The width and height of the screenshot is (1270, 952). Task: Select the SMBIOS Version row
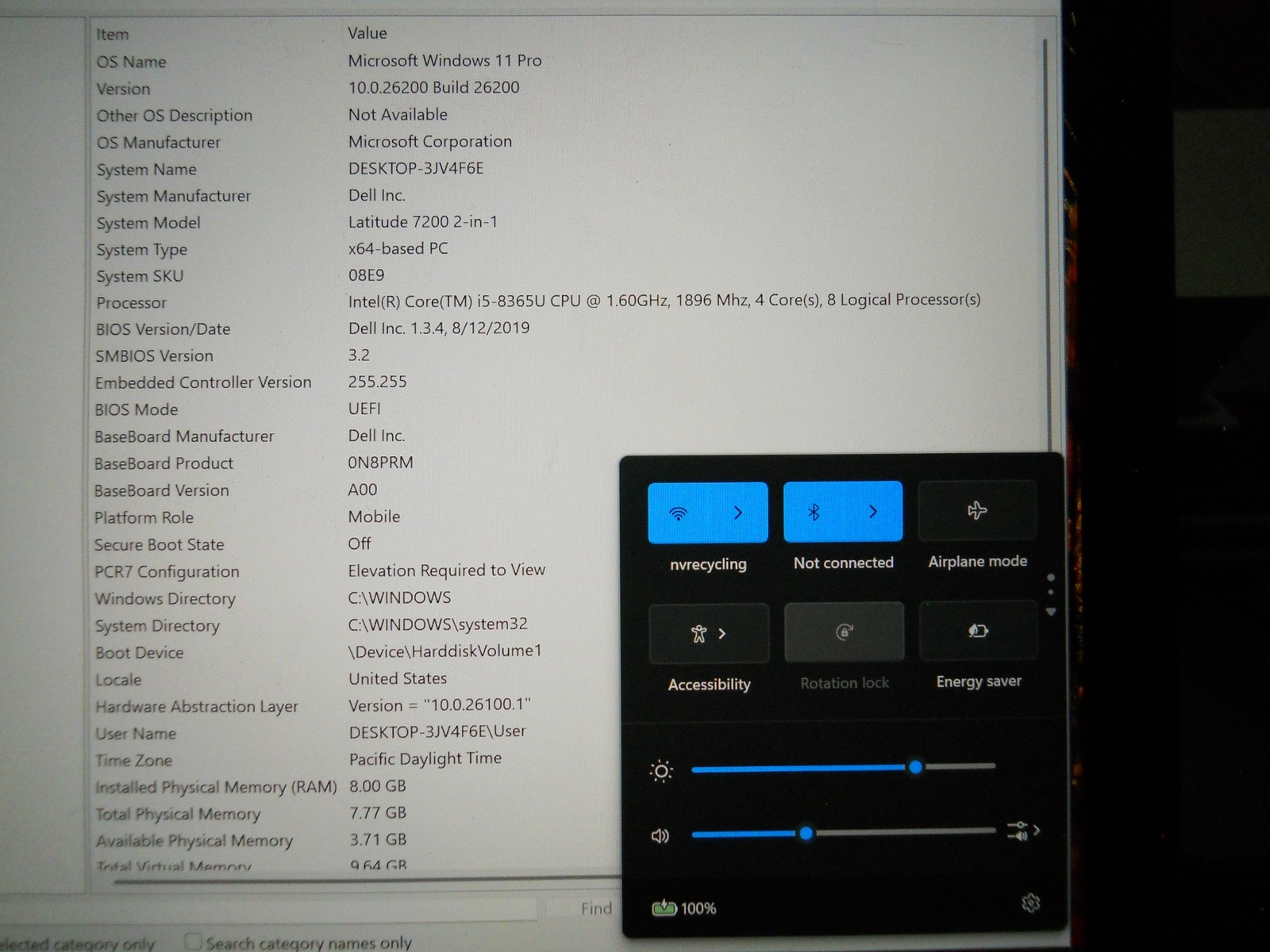click(x=154, y=356)
